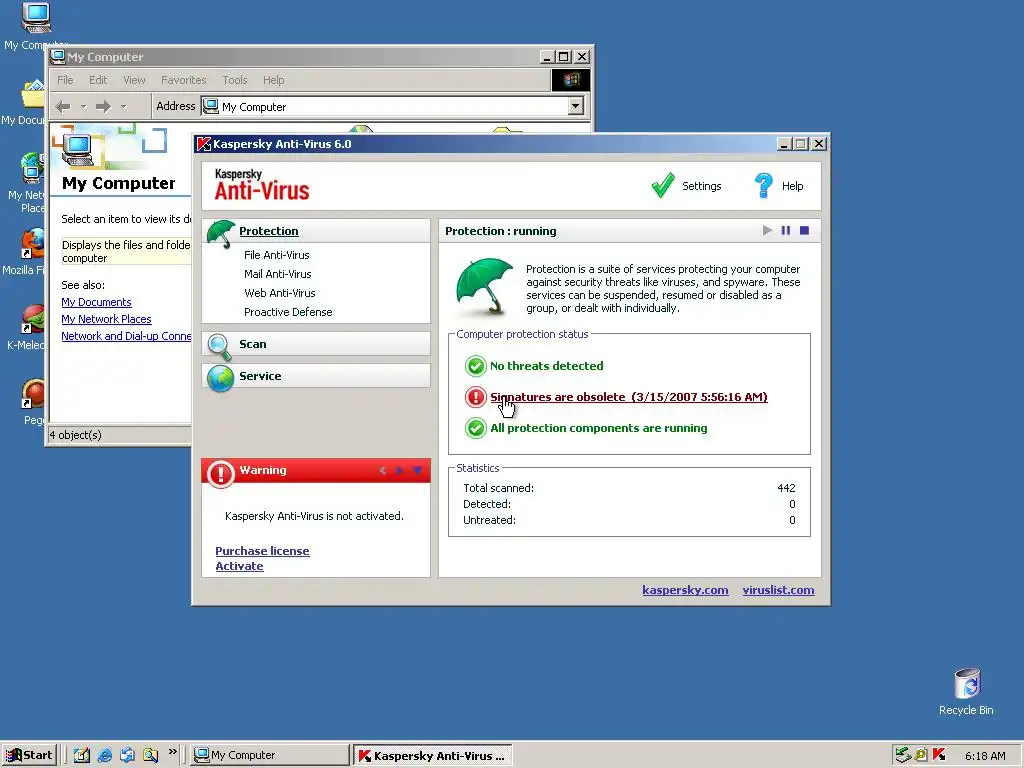This screenshot has height=768, width=1024.
Task: Click the Kaspersky red K tray icon
Action: [940, 754]
